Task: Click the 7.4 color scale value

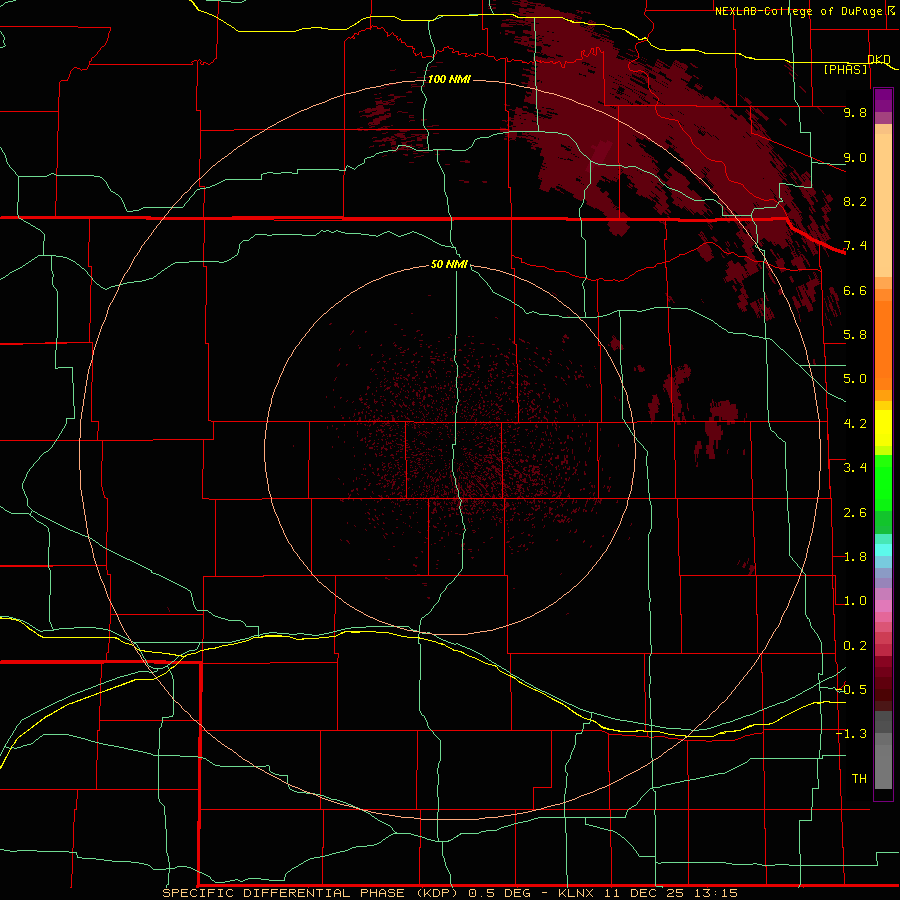Action: tap(855, 246)
